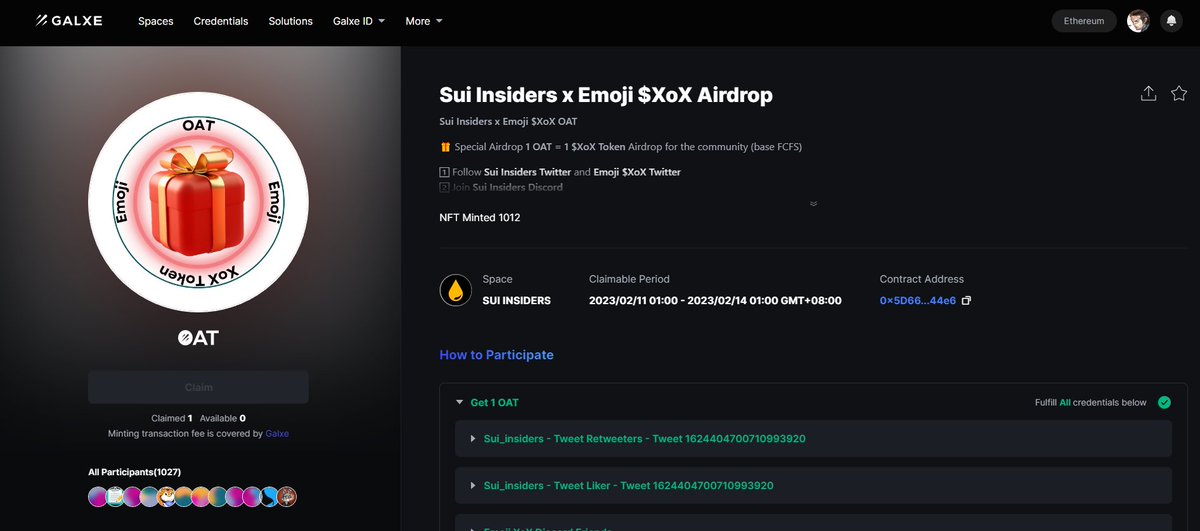Expand campaign description chevron
Viewport: 1200px width, 531px height.
[x=813, y=203]
